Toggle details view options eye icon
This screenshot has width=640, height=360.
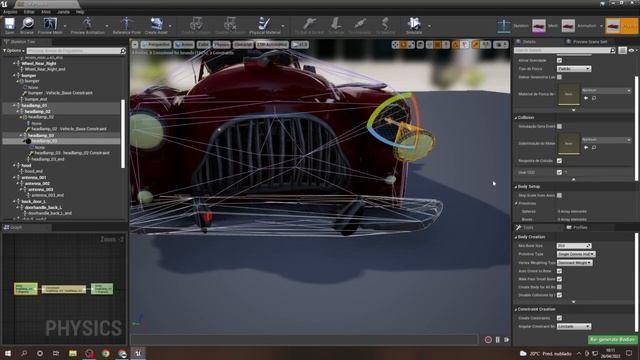point(631,50)
